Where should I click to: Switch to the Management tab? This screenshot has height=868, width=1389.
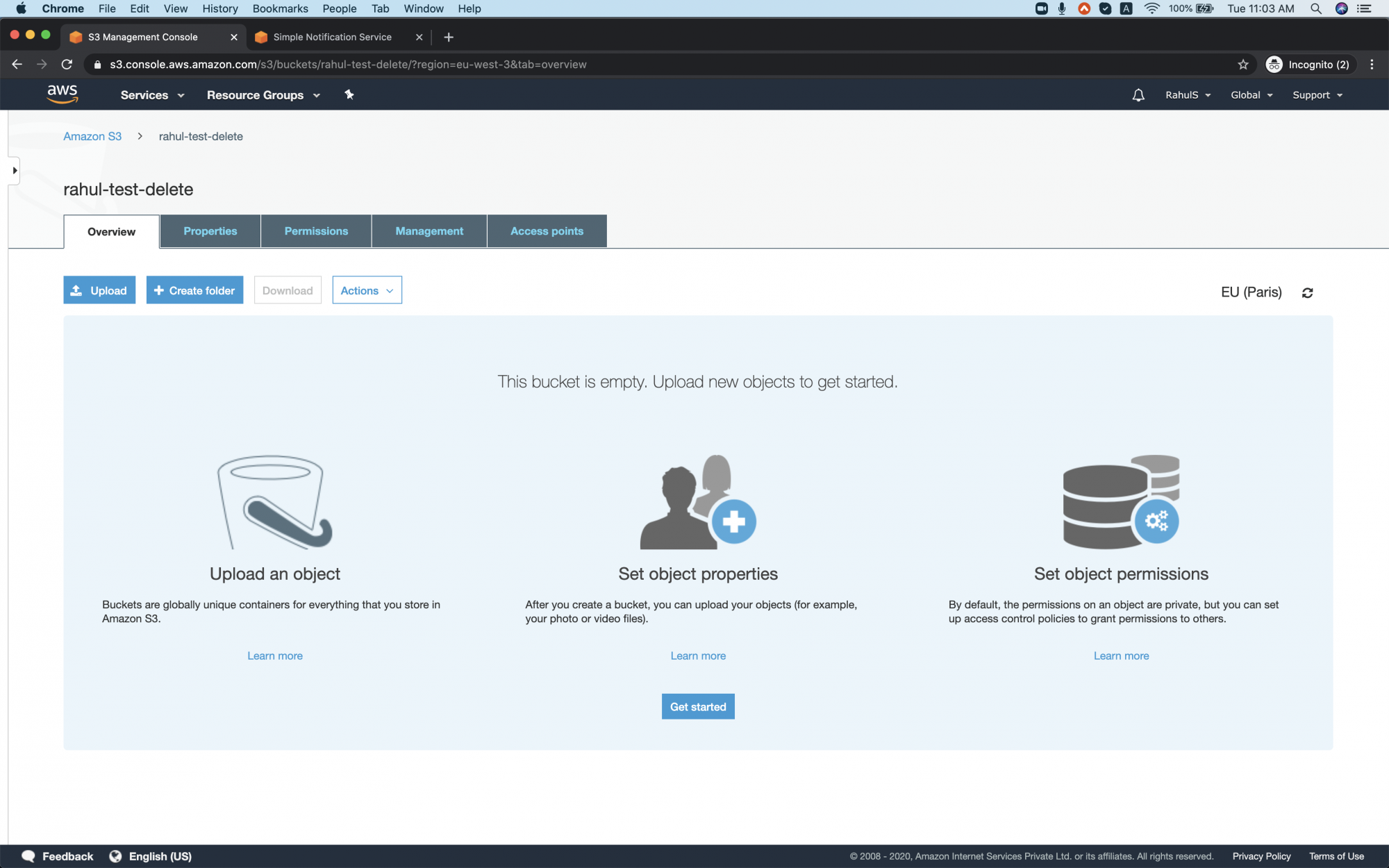click(x=429, y=231)
